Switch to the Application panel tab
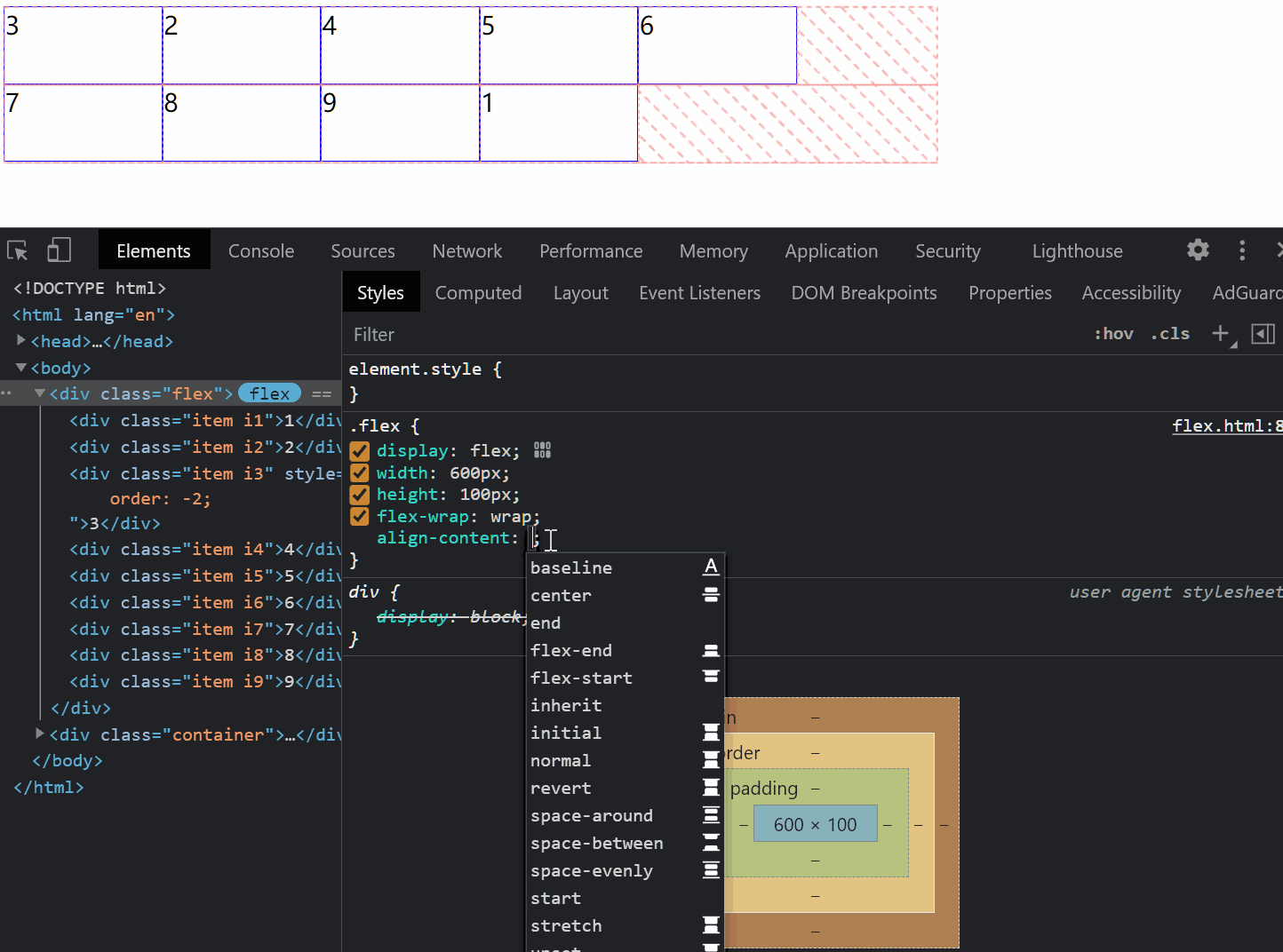This screenshot has height=952, width=1283. click(x=832, y=251)
